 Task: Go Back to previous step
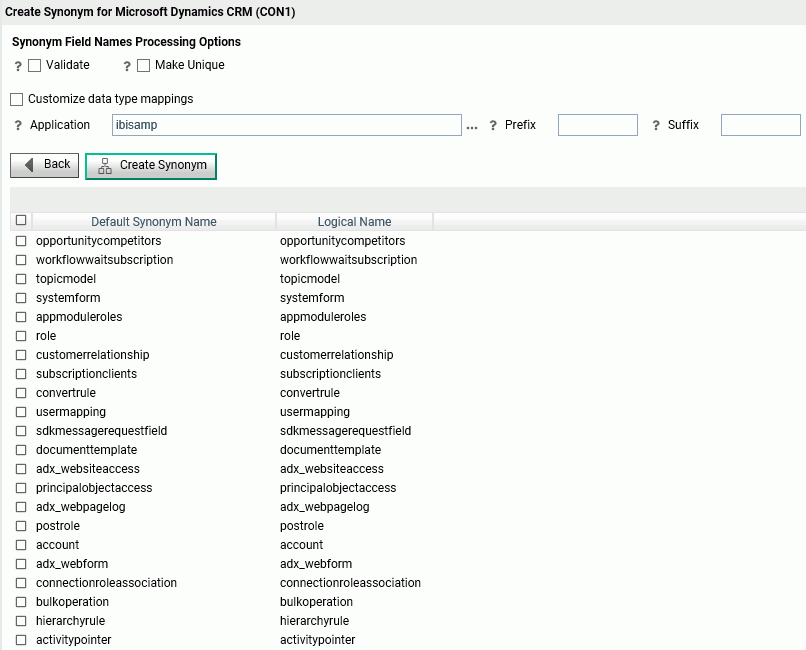(x=45, y=165)
